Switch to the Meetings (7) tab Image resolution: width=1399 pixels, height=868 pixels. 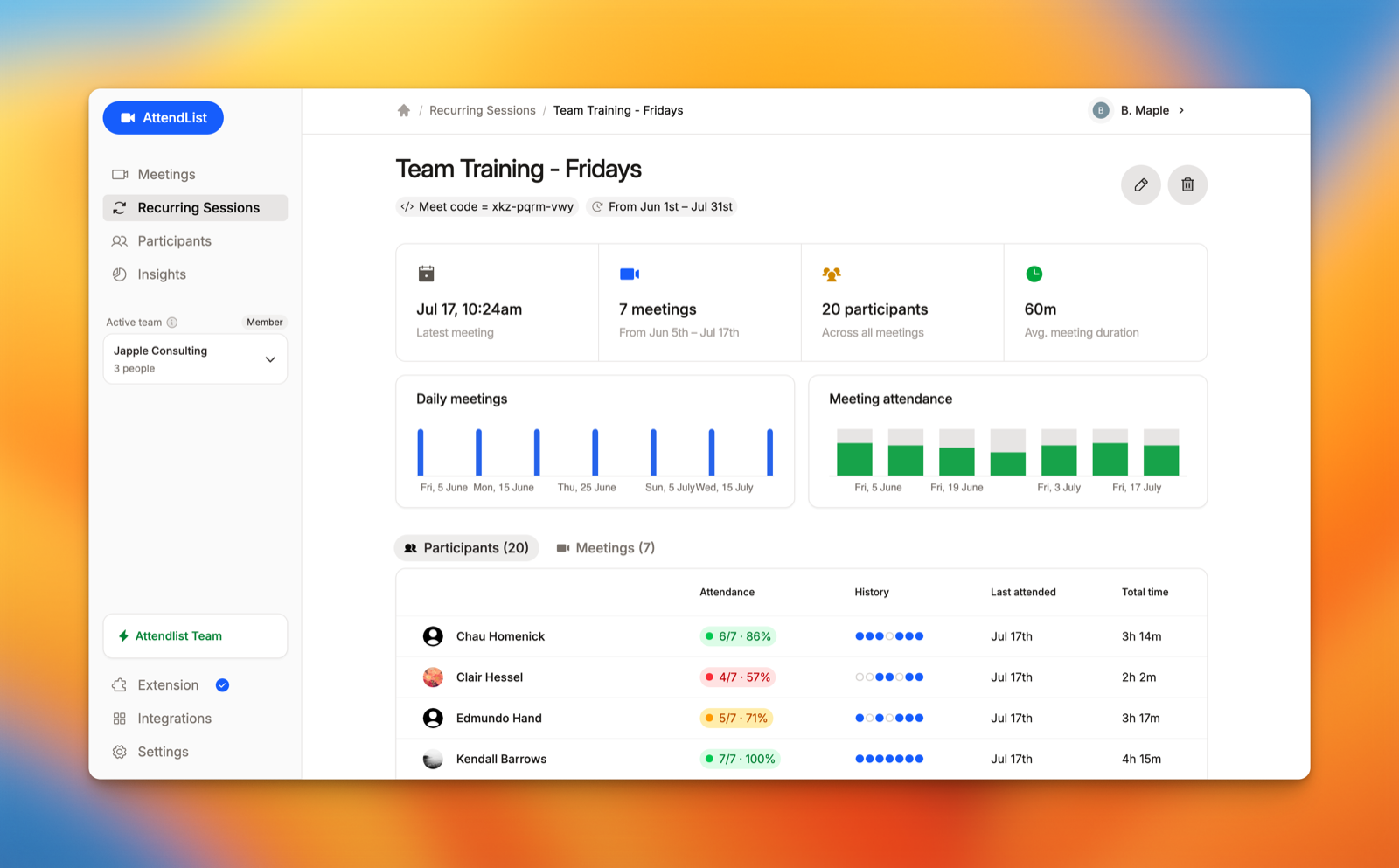(x=605, y=548)
